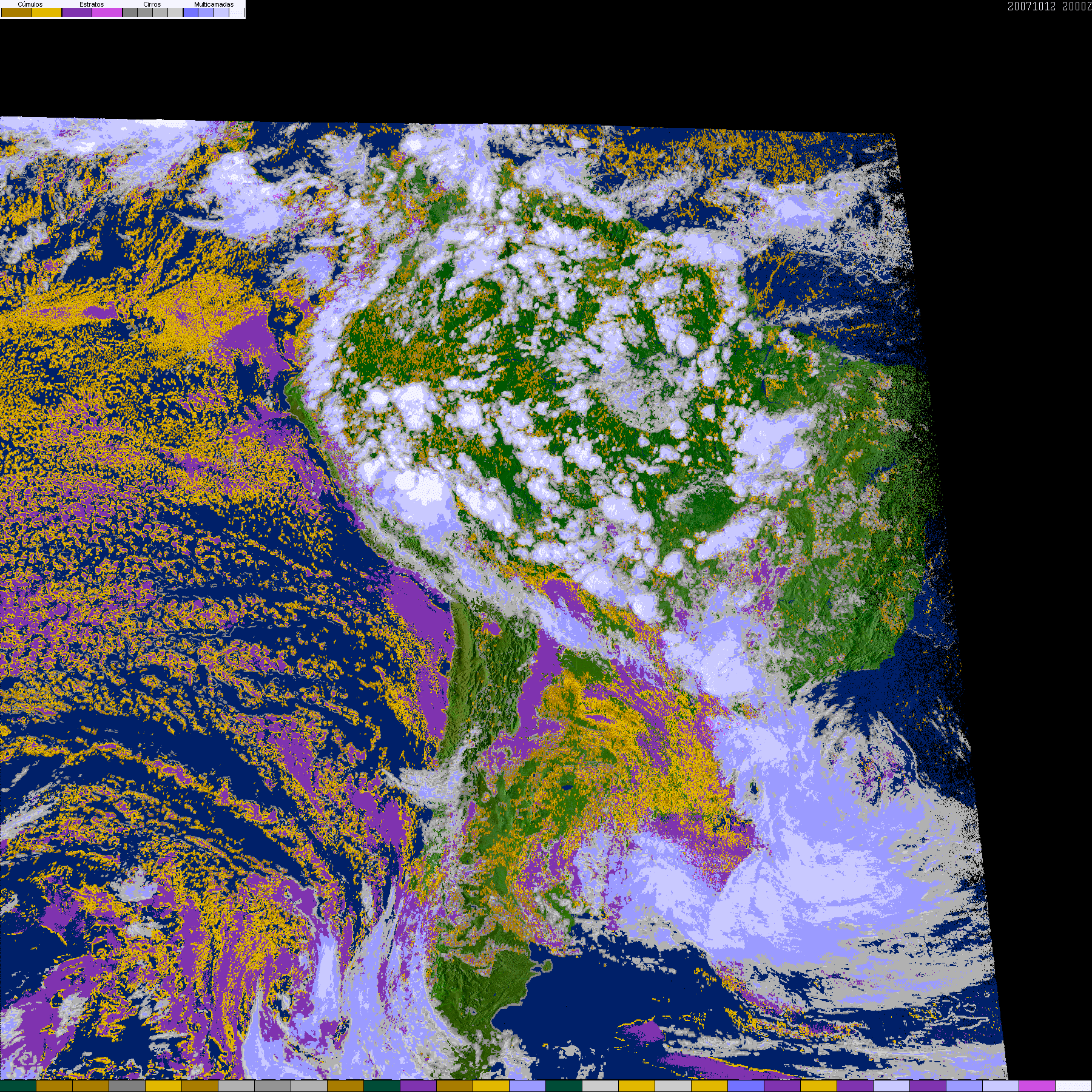1092x1092 pixels.
Task: Click the Multicamadas legend label
Action: pos(214,4)
